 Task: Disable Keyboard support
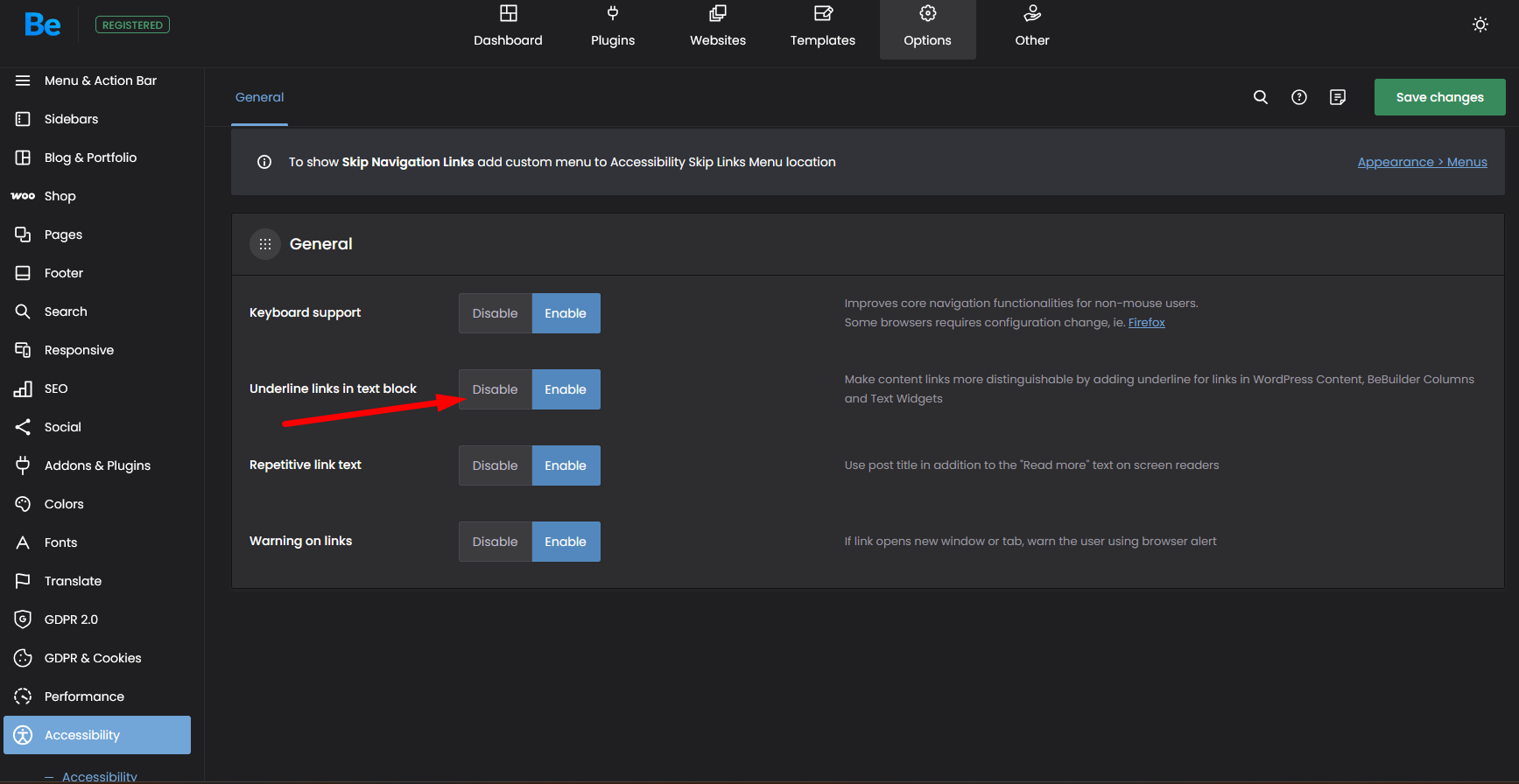[x=495, y=313]
